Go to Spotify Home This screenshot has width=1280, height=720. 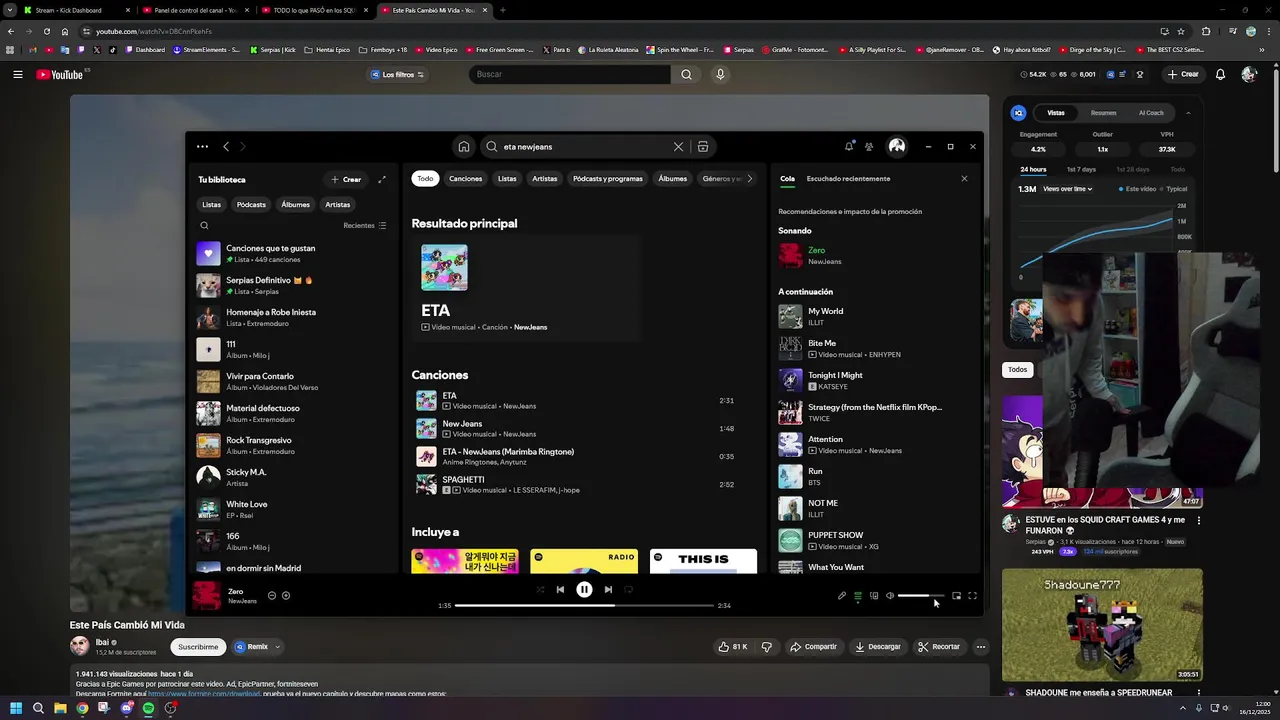(464, 146)
